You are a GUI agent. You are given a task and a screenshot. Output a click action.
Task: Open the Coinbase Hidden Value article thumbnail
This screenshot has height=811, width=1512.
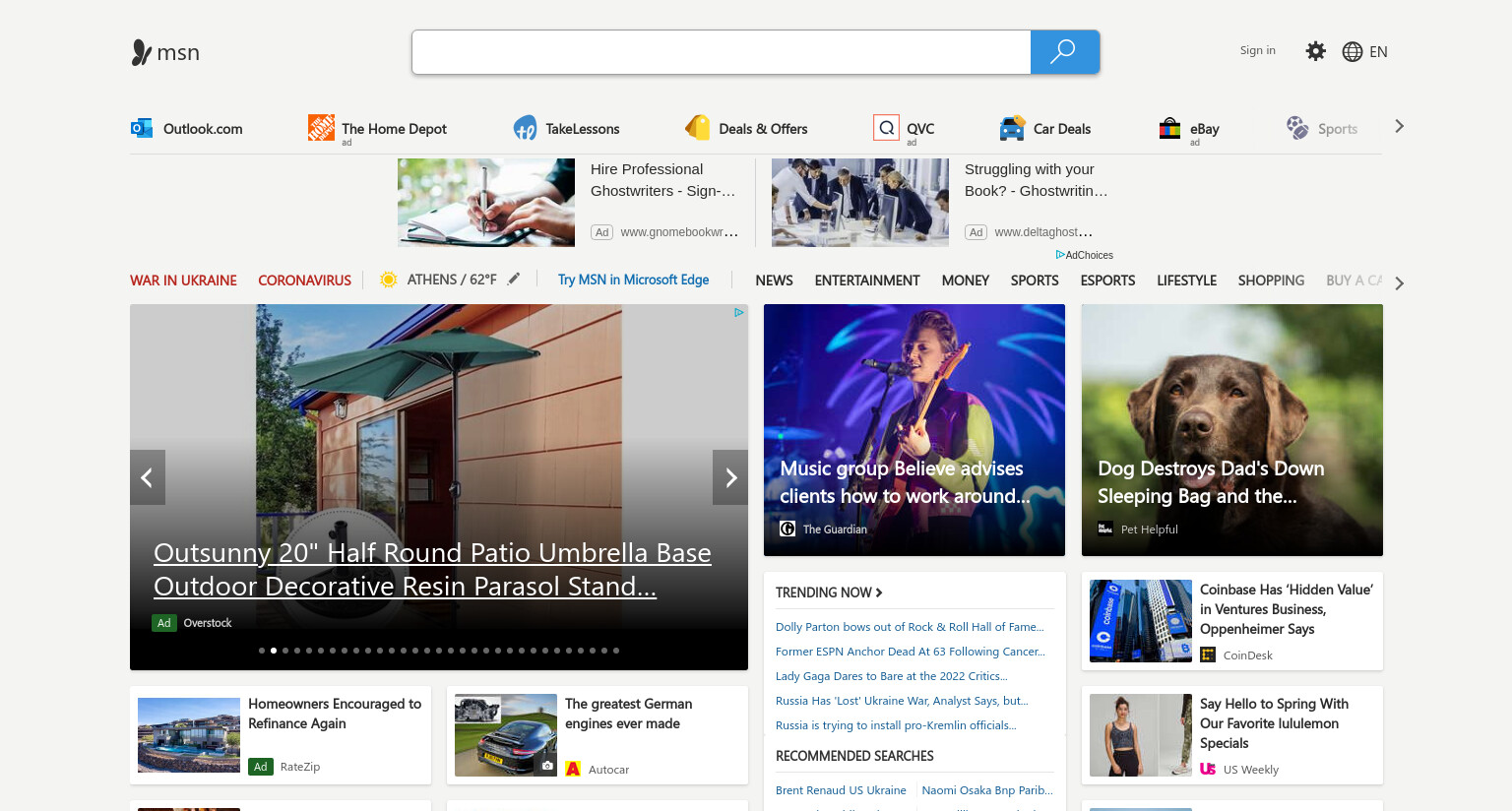1141,621
